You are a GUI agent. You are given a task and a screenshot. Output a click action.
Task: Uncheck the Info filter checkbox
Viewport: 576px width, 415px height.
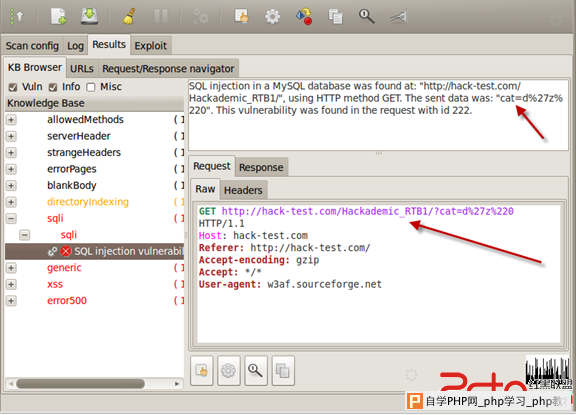pos(53,87)
